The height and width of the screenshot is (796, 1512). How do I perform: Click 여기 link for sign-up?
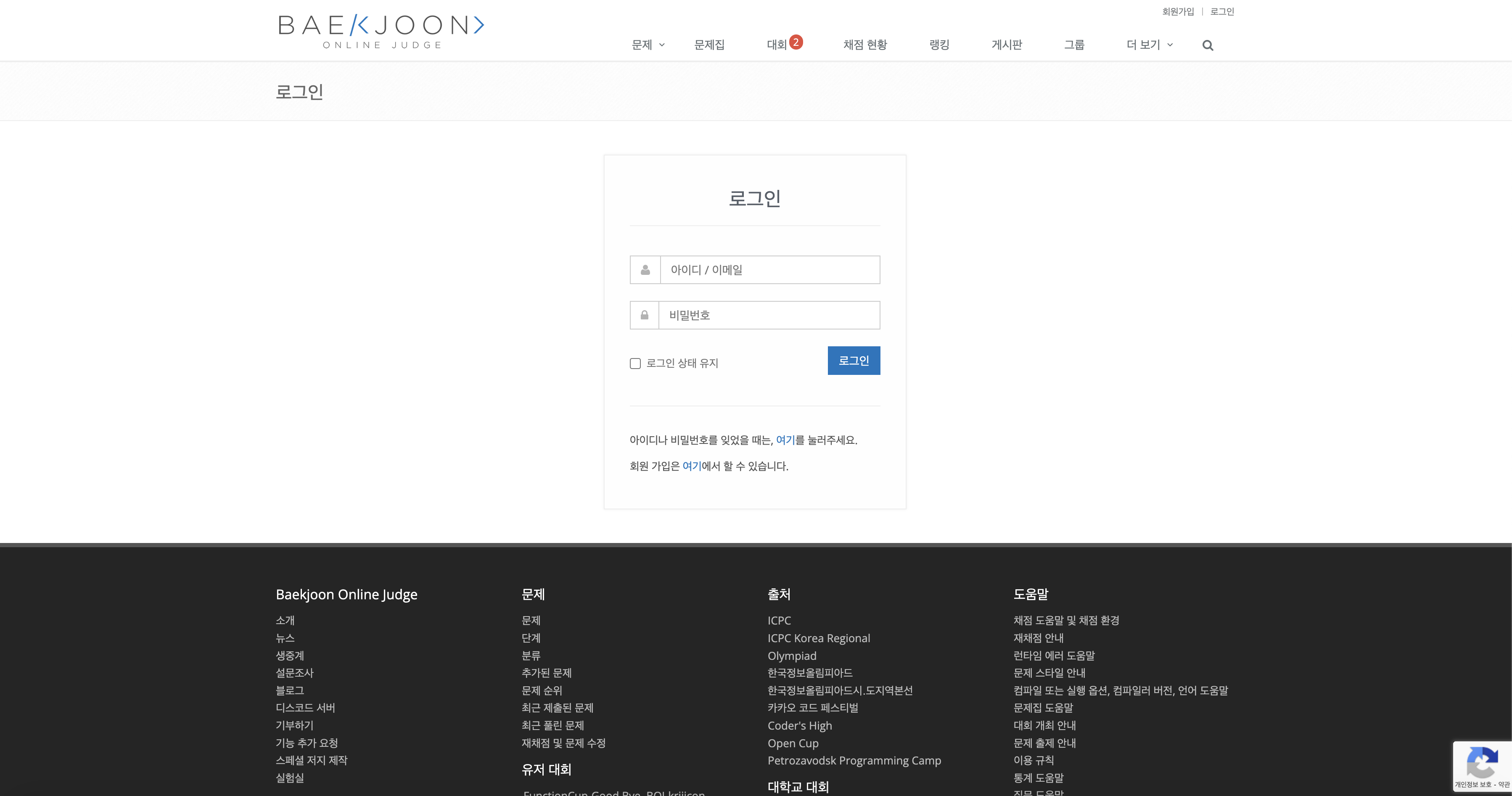point(691,467)
